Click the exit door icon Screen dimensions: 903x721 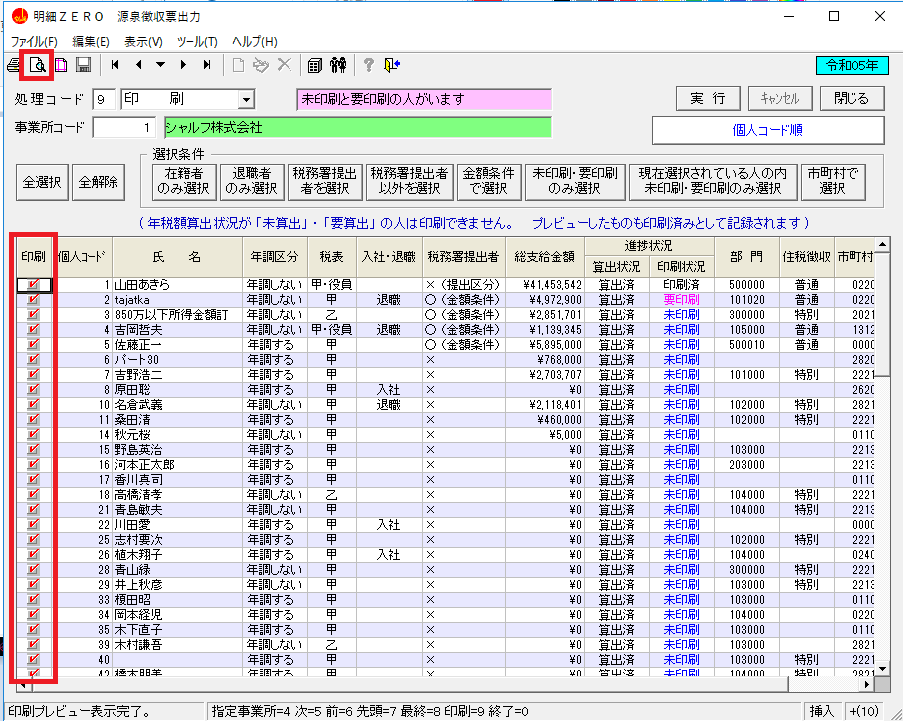click(392, 65)
